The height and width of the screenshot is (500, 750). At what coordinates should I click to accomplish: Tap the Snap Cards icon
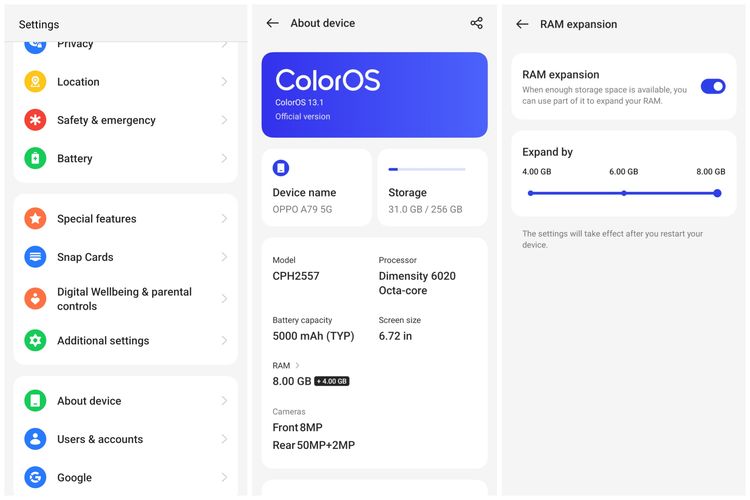(35, 257)
